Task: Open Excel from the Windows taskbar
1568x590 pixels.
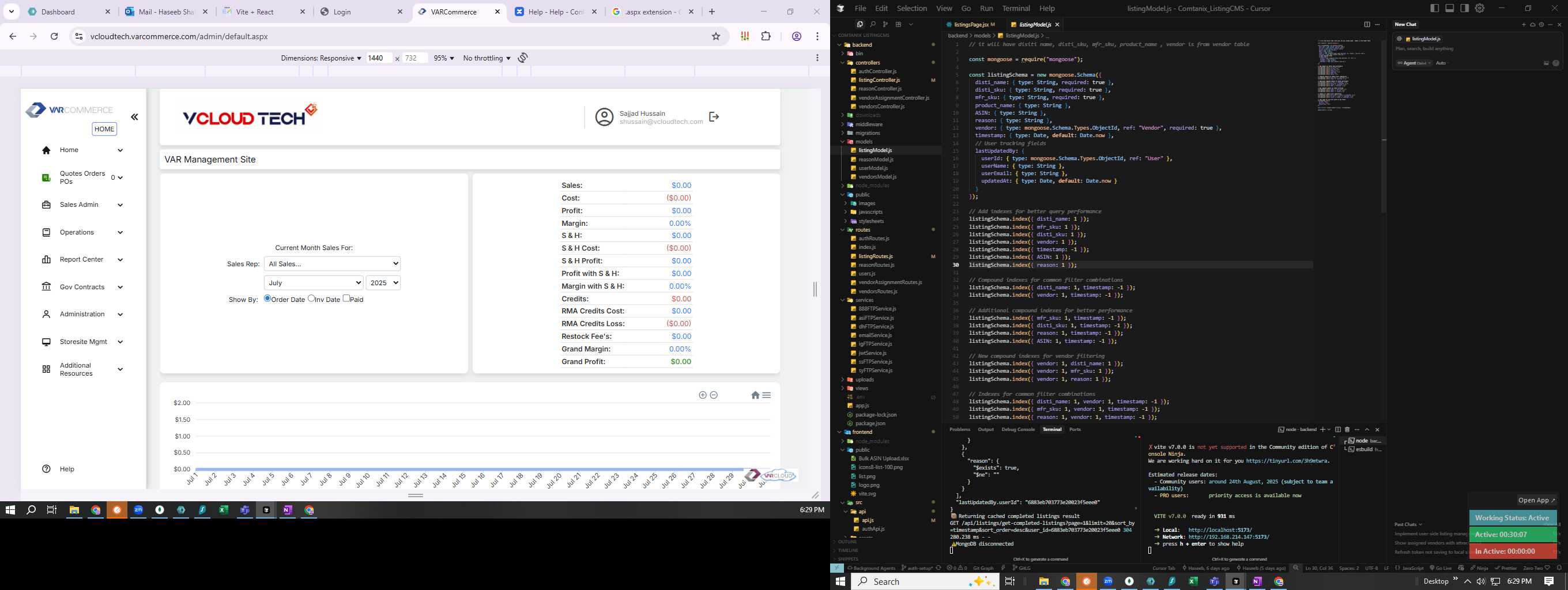Action: tap(1193, 581)
